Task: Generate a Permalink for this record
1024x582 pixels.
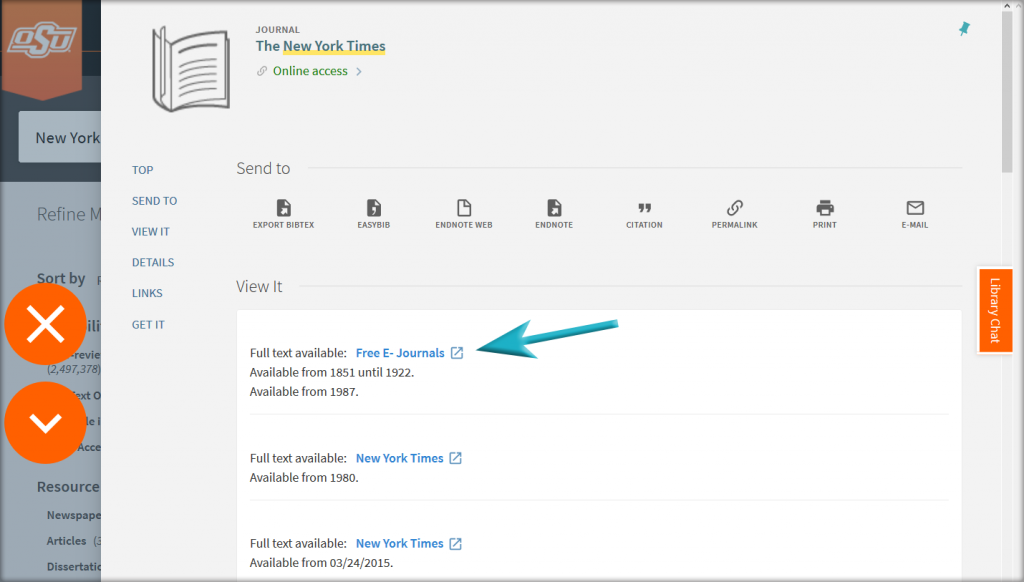Action: point(734,213)
